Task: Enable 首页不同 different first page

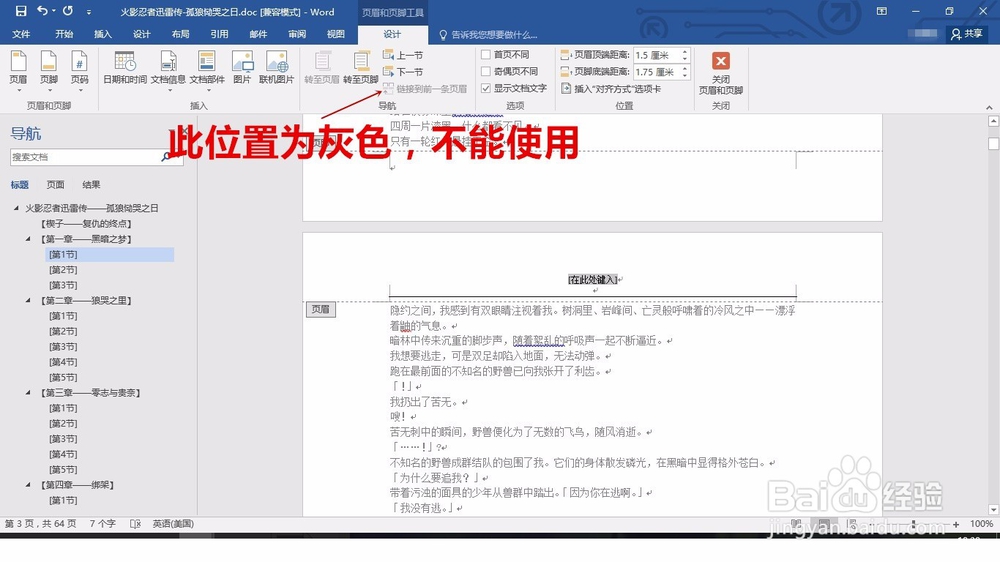Action: (486, 55)
